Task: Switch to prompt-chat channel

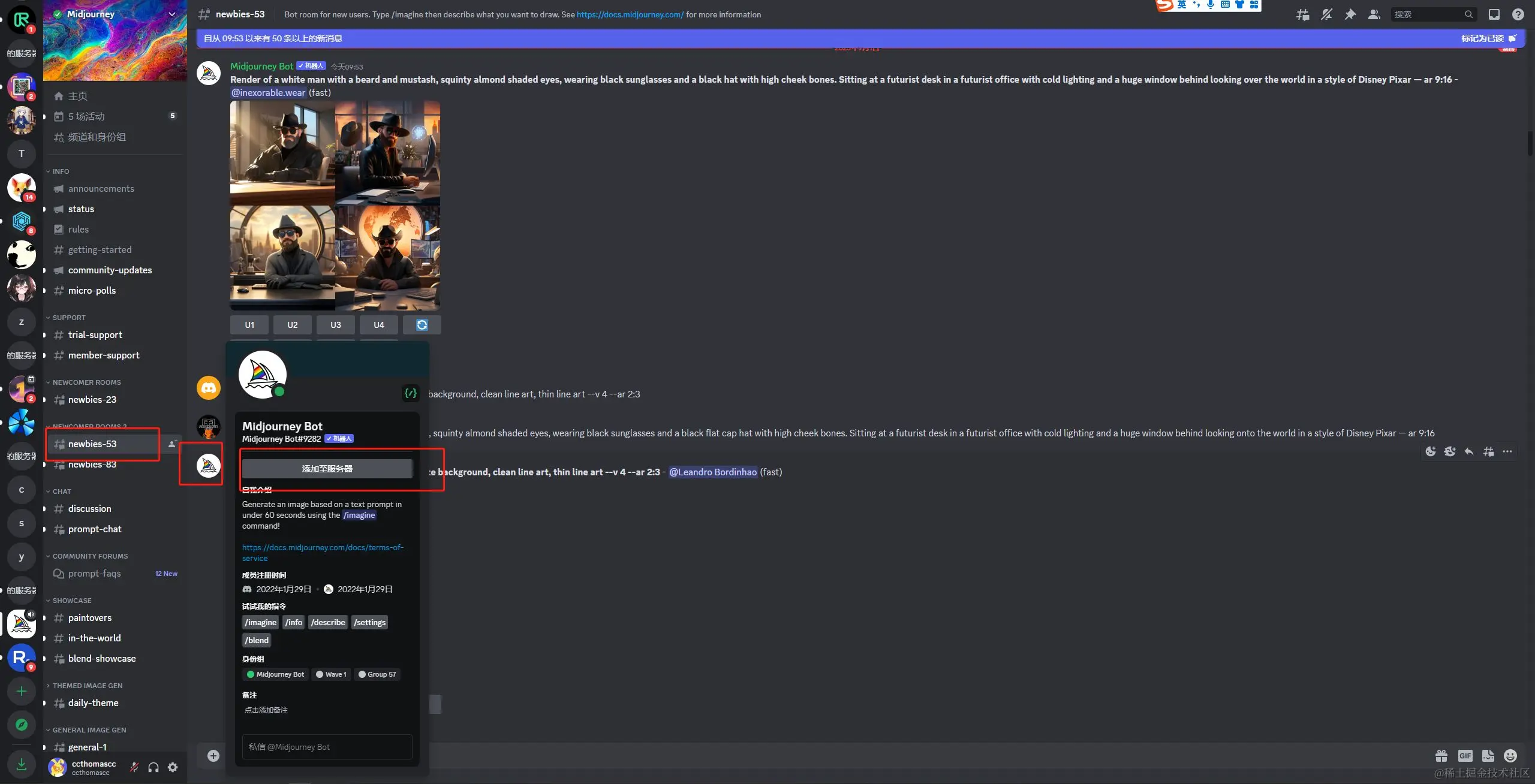Action: coord(95,529)
